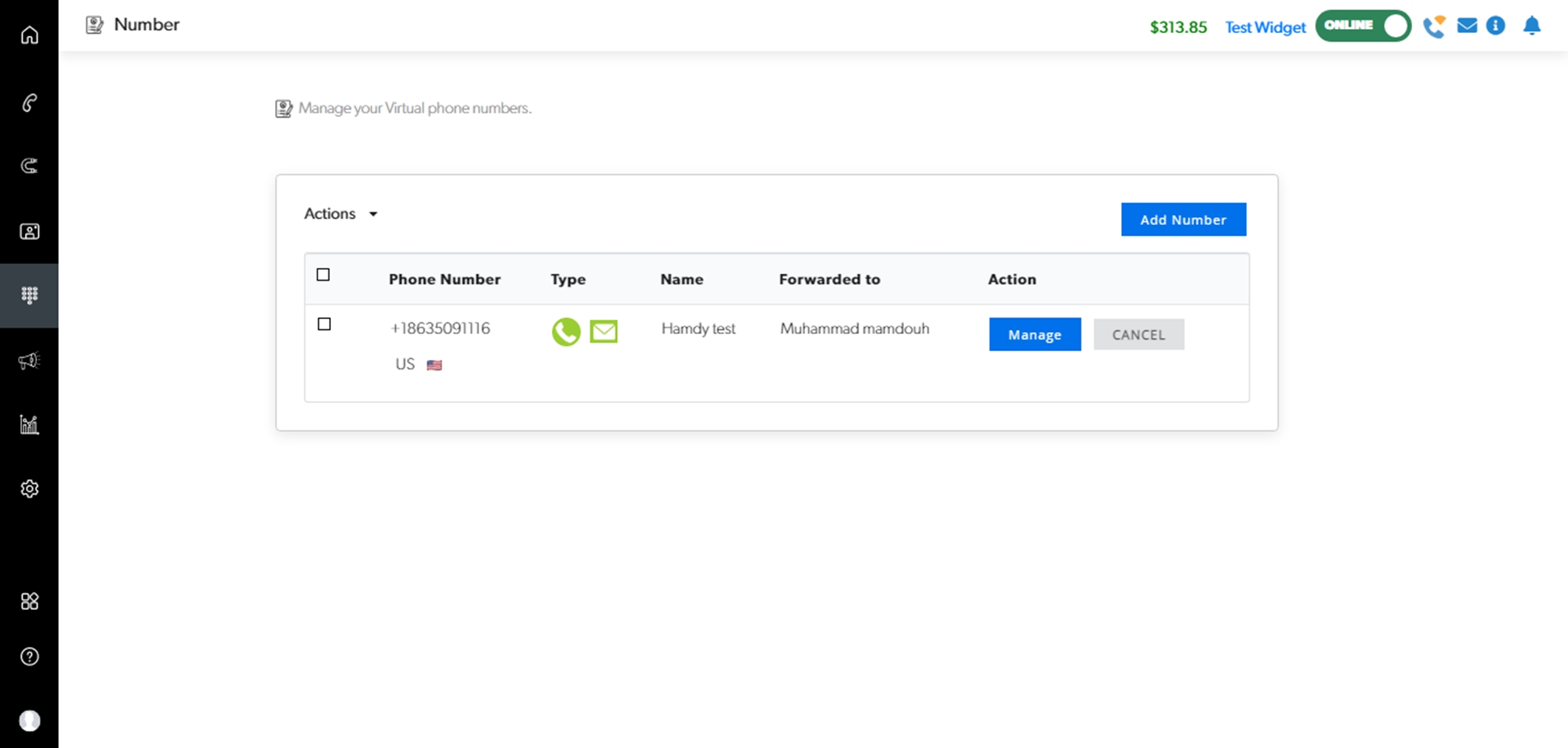This screenshot has height=748, width=1568.
Task: Click the envelope icon in top bar
Action: tap(1466, 26)
